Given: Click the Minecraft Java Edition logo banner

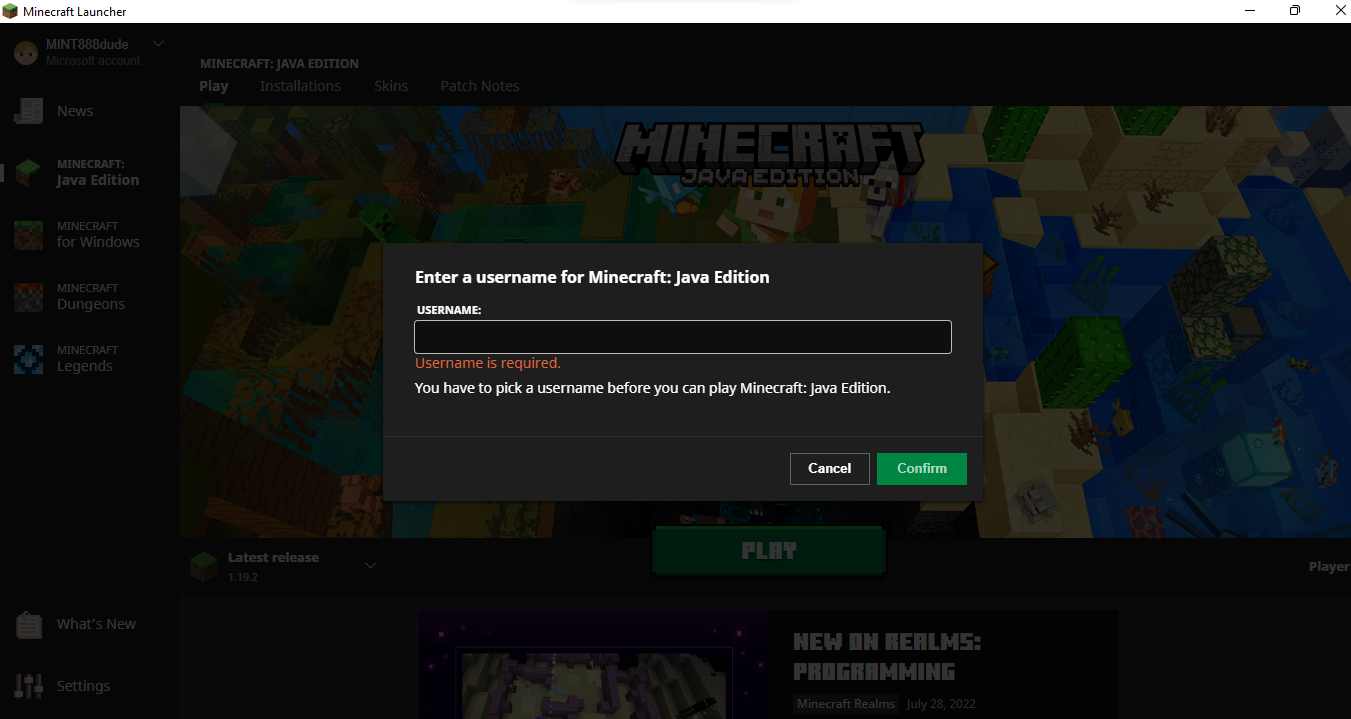Looking at the screenshot, I should pyautogui.click(x=768, y=153).
